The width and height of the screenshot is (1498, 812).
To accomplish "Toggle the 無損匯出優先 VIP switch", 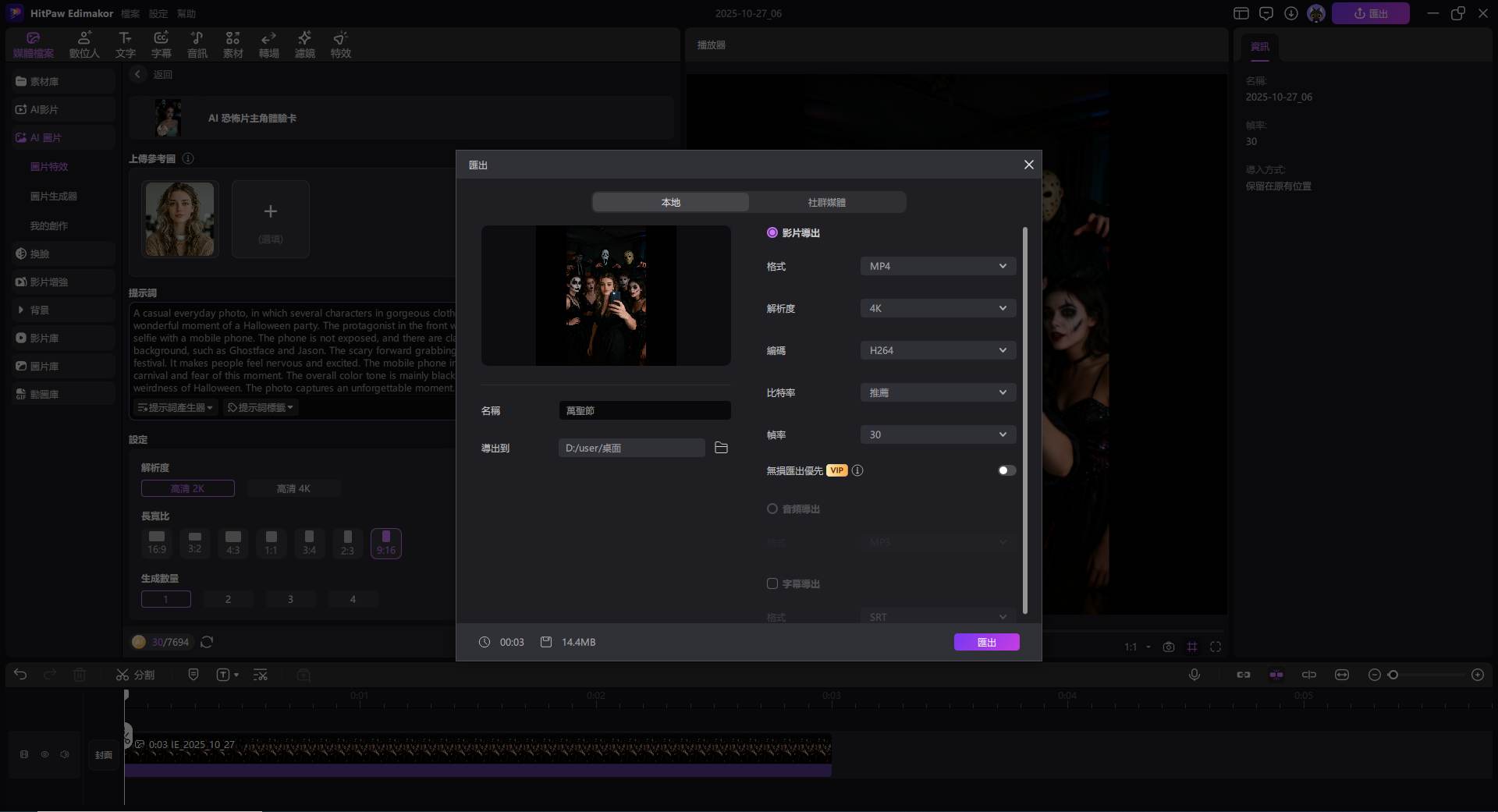I will (1006, 470).
